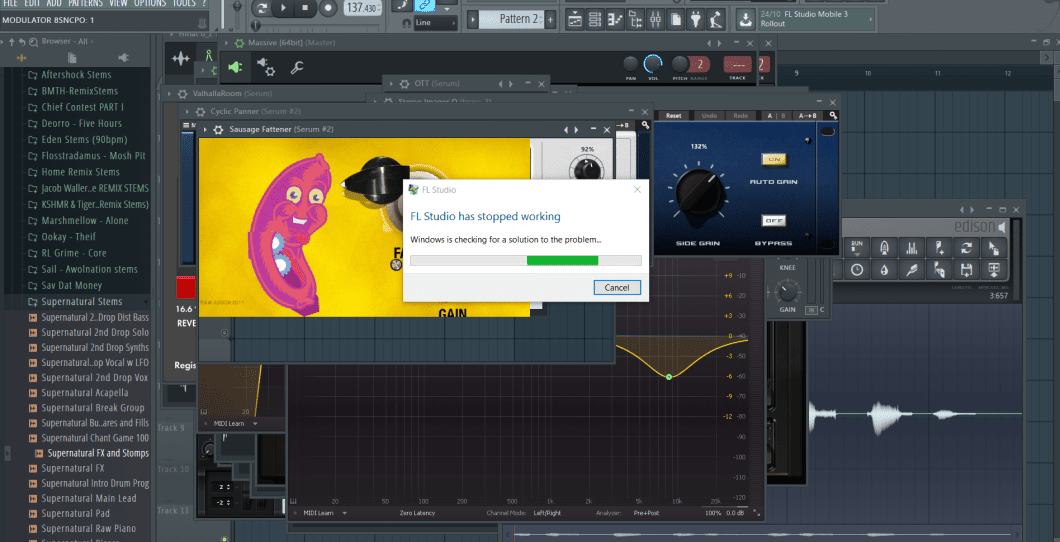Click the Edison equalizer bars icon
The height and width of the screenshot is (542, 1060).
pyautogui.click(x=911, y=247)
